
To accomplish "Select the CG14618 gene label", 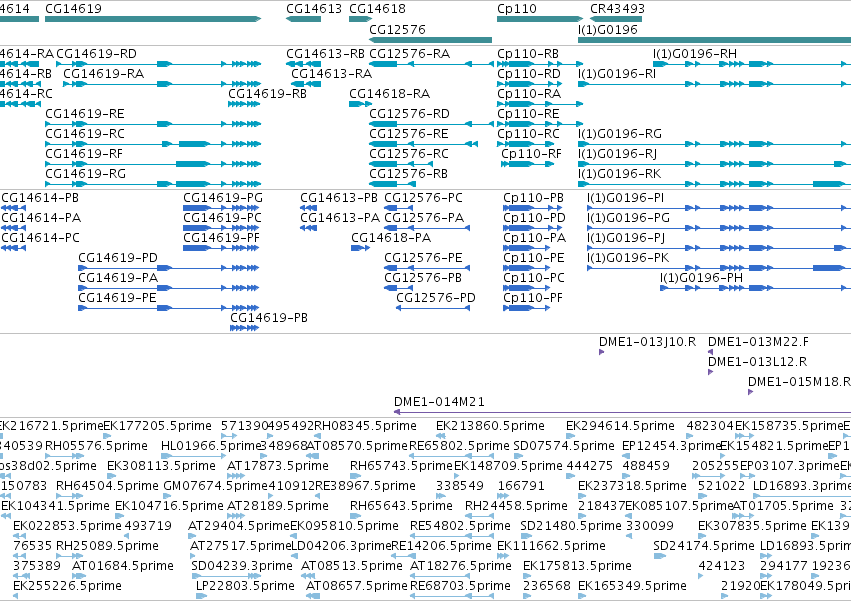I will click(377, 9).
